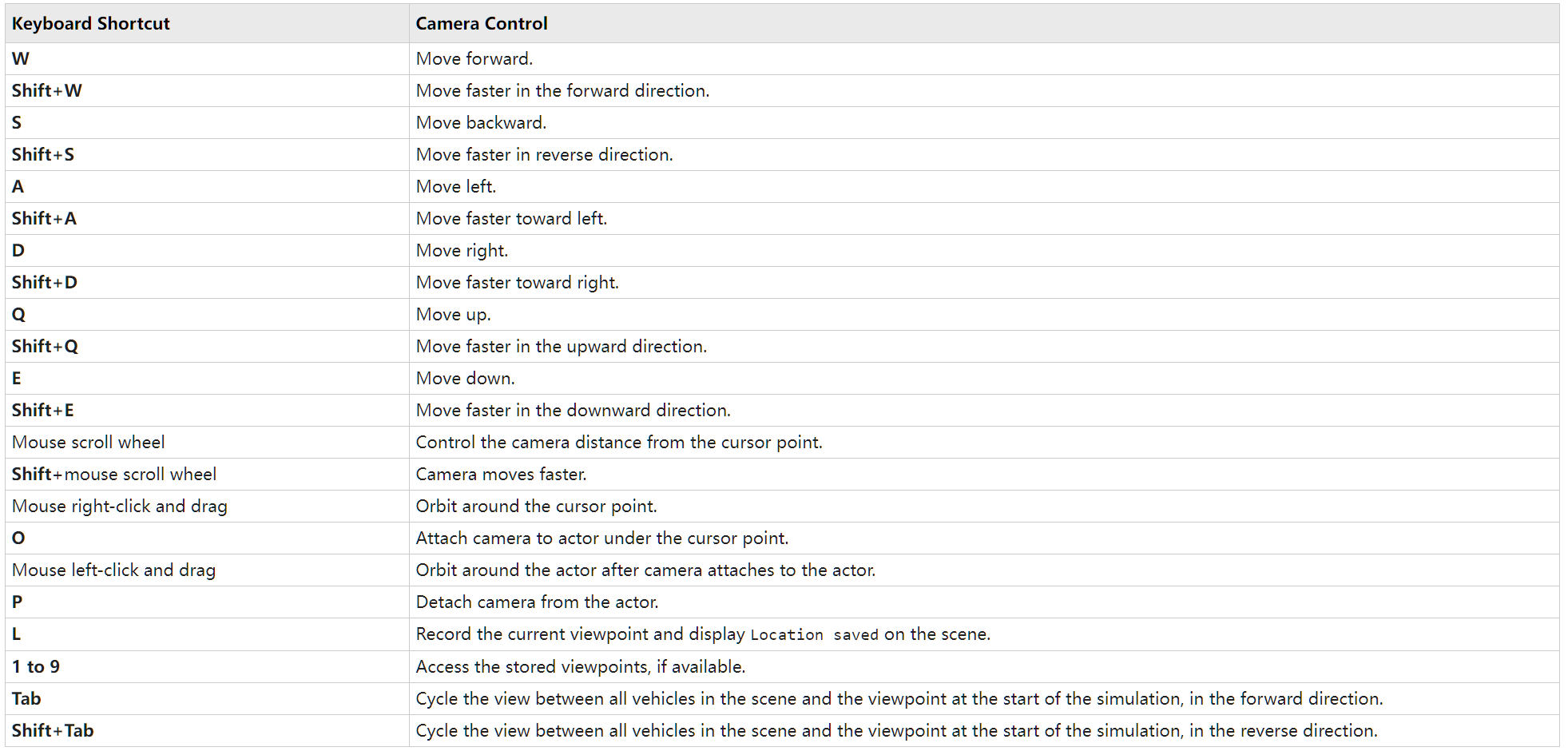Click 'Mouse right-click and drag' cell
Image resolution: width=1568 pixels, height=751 pixels.
pyautogui.click(x=120, y=507)
